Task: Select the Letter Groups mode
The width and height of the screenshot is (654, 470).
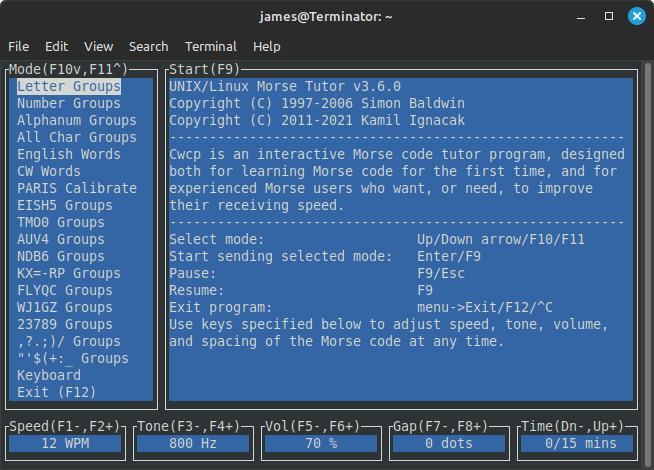Action: point(69,86)
